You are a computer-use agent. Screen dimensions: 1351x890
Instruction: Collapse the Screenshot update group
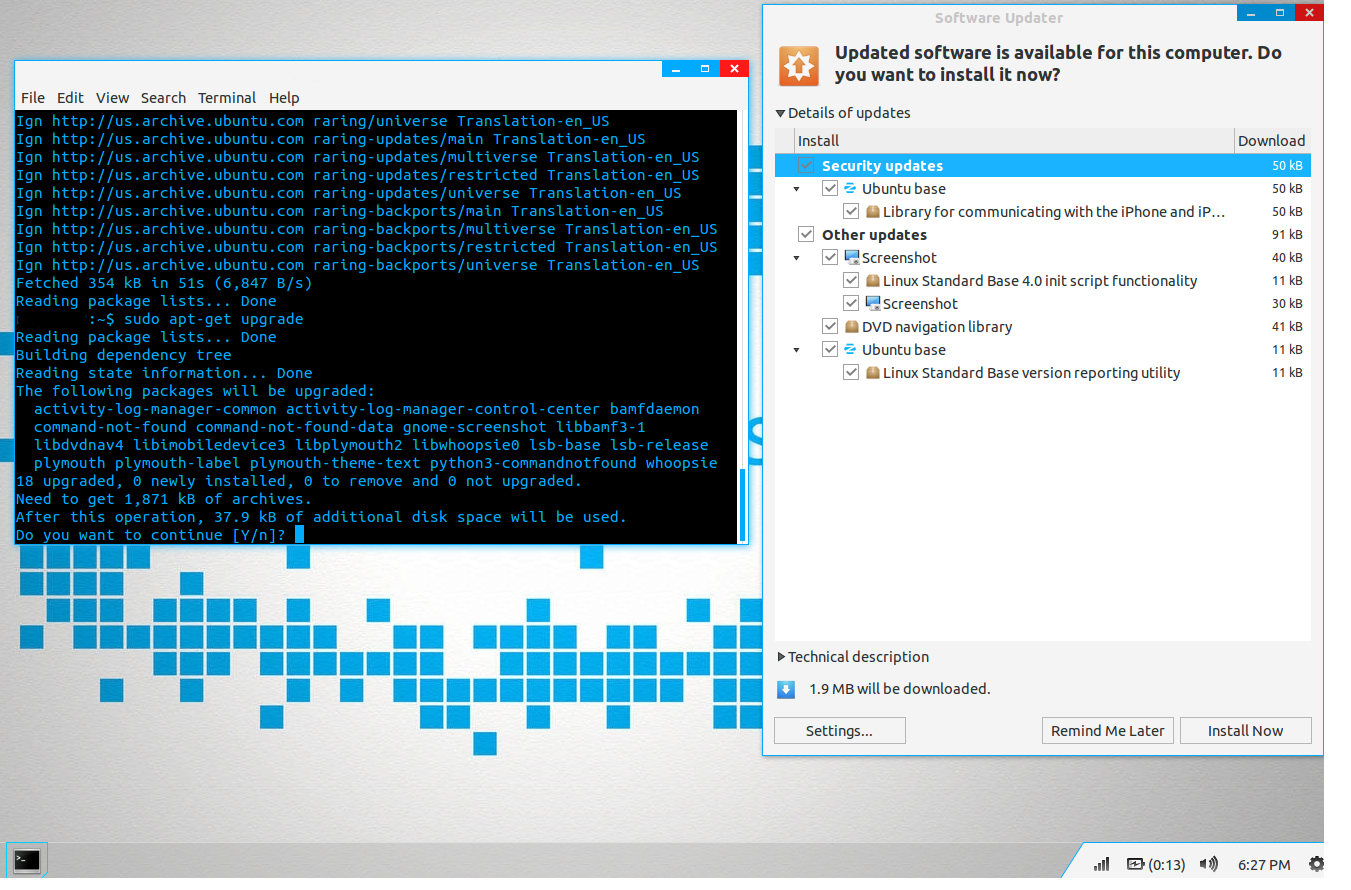(x=797, y=258)
